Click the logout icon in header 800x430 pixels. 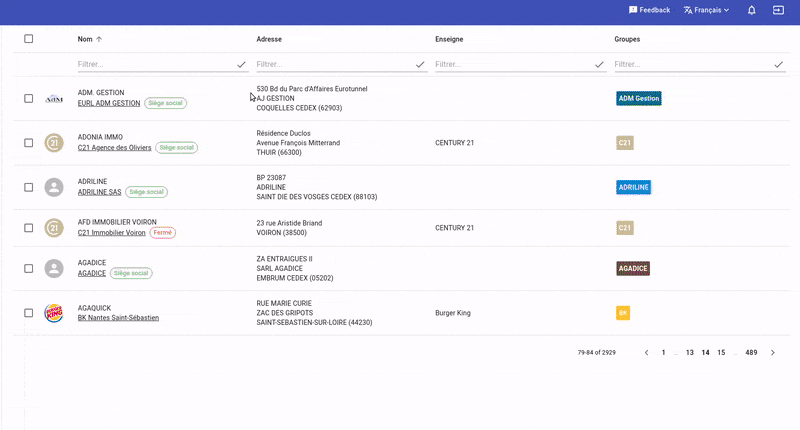(779, 10)
